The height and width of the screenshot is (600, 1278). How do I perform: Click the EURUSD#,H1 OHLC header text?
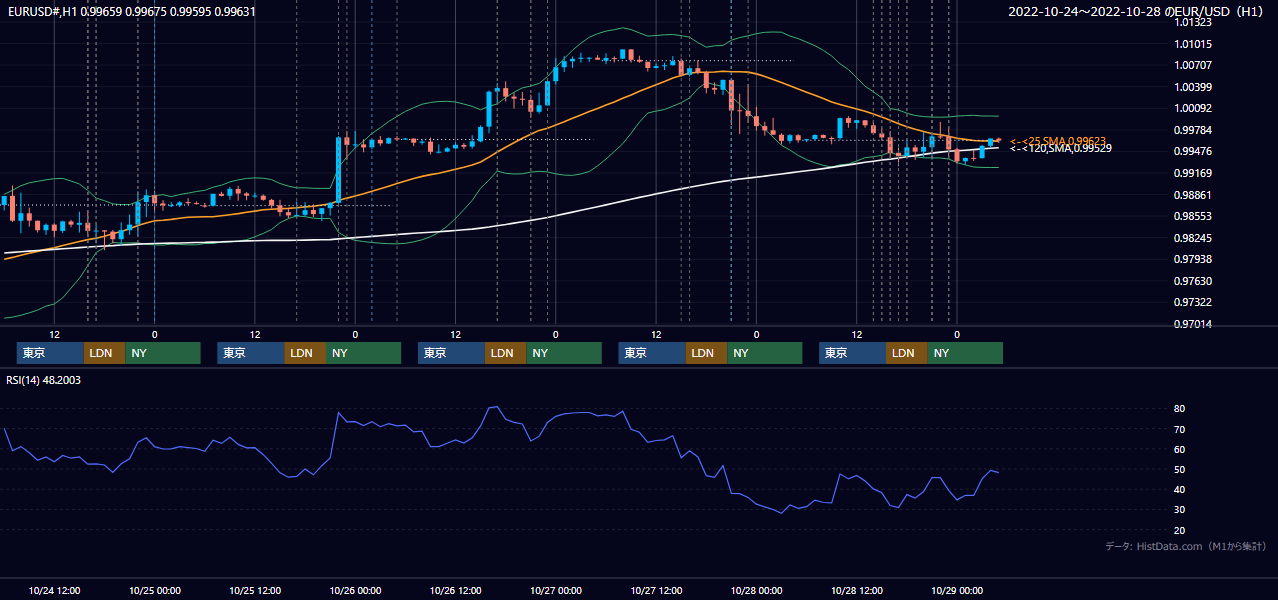pyautogui.click(x=131, y=12)
